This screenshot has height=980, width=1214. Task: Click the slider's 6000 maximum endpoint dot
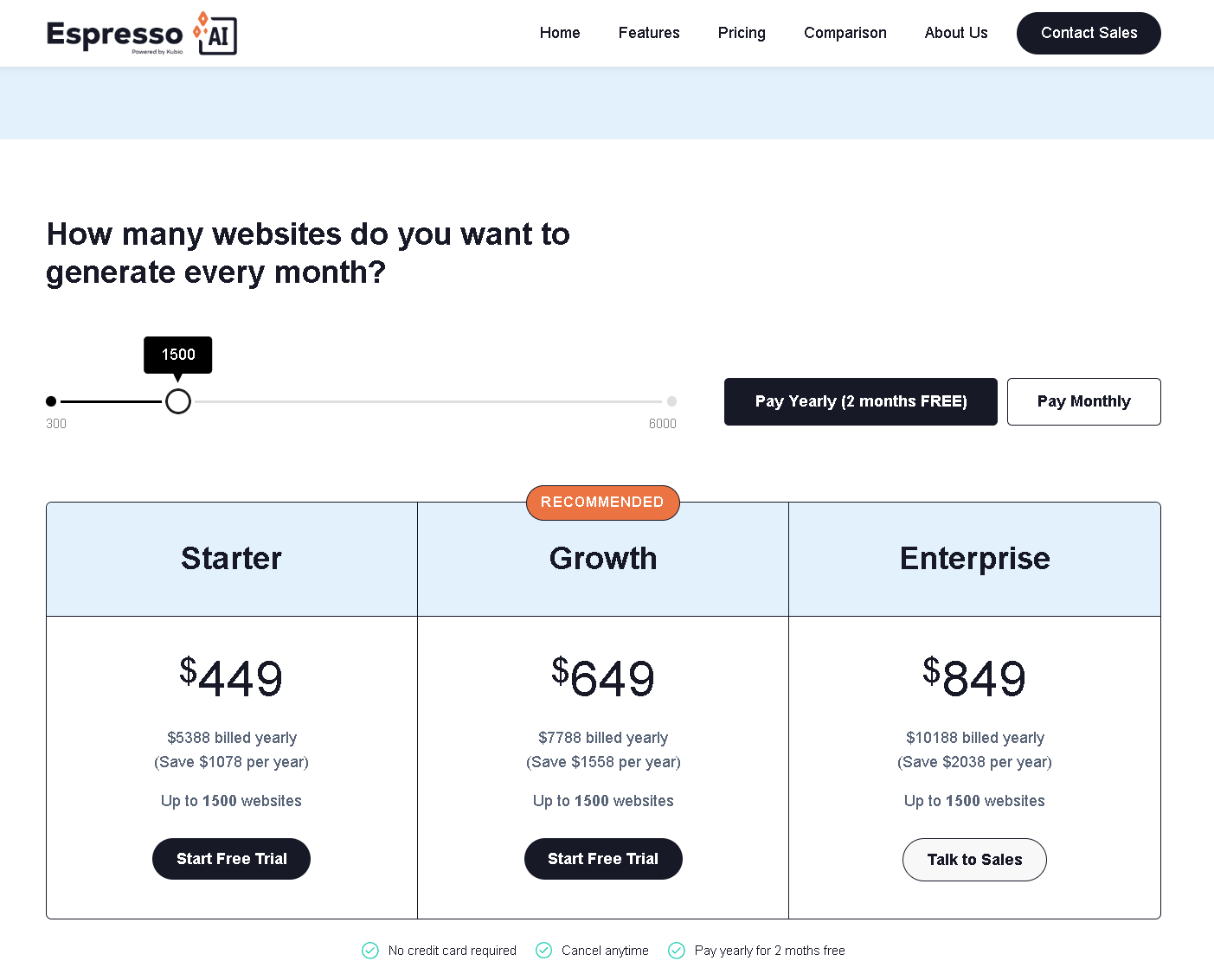point(671,401)
